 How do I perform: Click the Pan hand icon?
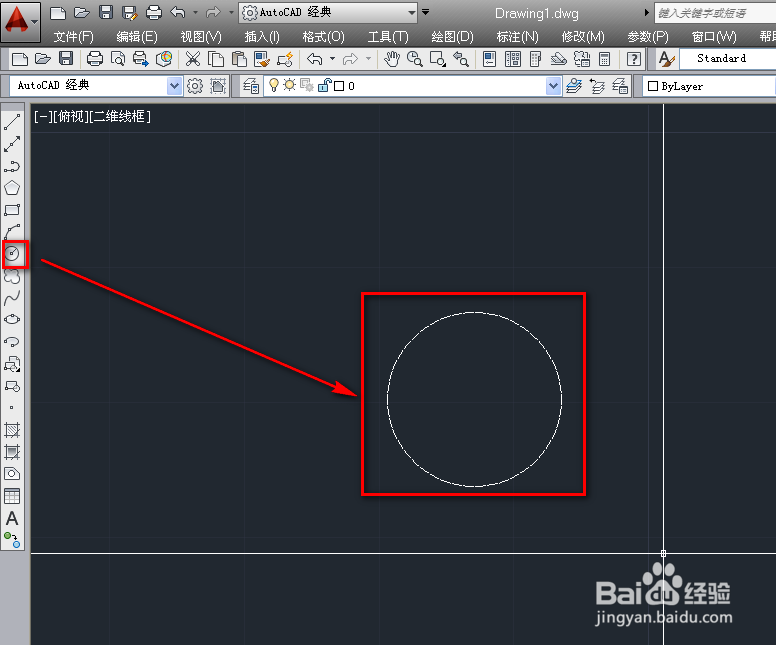(x=392, y=59)
